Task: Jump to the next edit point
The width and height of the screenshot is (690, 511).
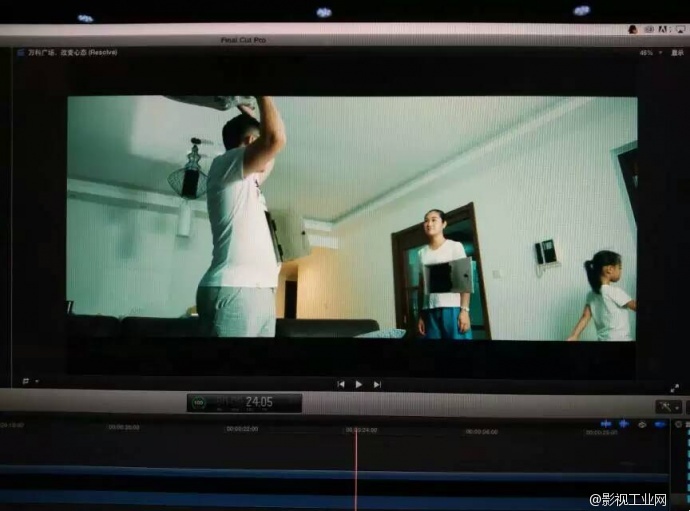Action: [377, 384]
